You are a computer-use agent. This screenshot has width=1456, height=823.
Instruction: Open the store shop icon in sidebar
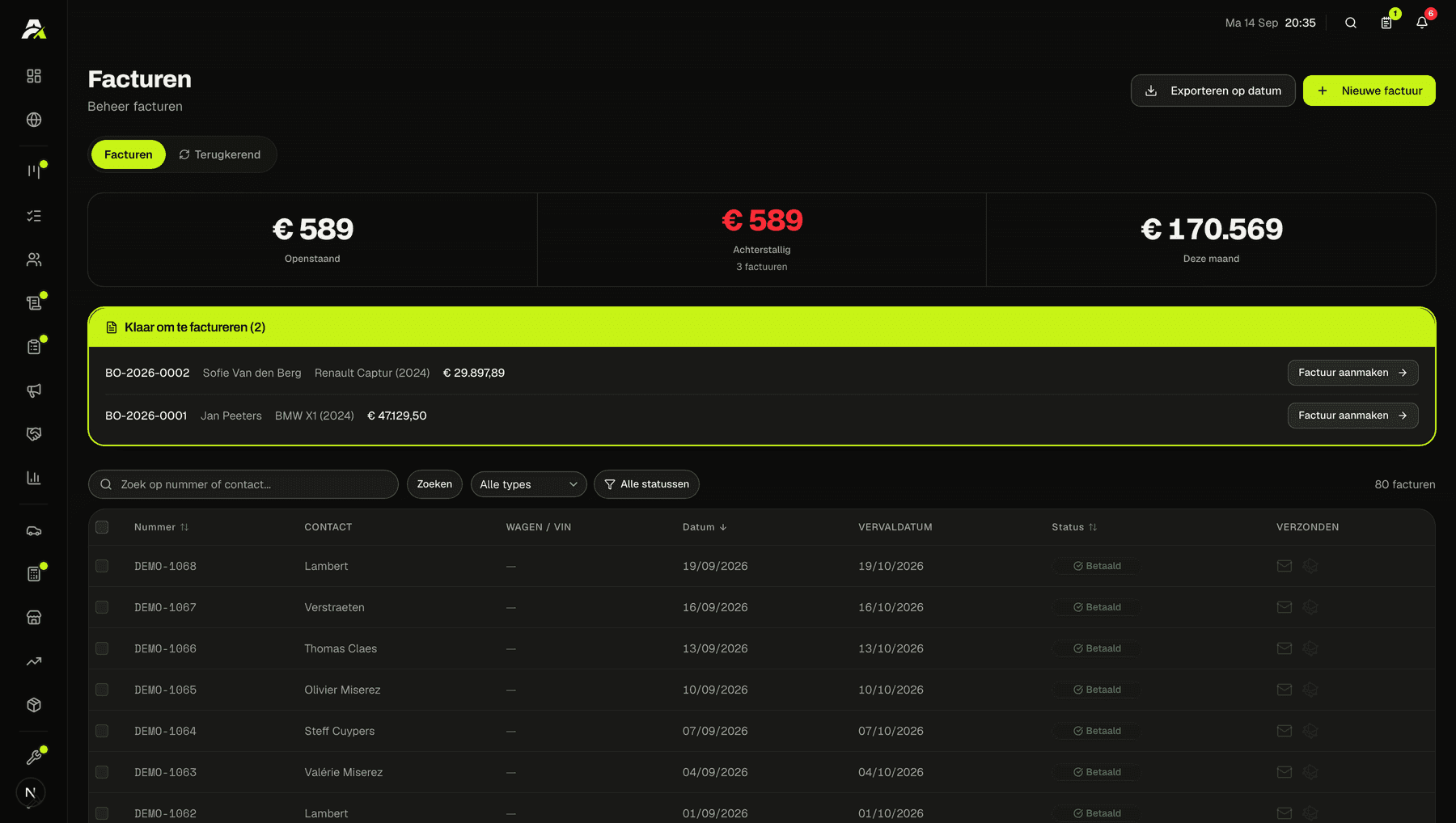pos(34,618)
